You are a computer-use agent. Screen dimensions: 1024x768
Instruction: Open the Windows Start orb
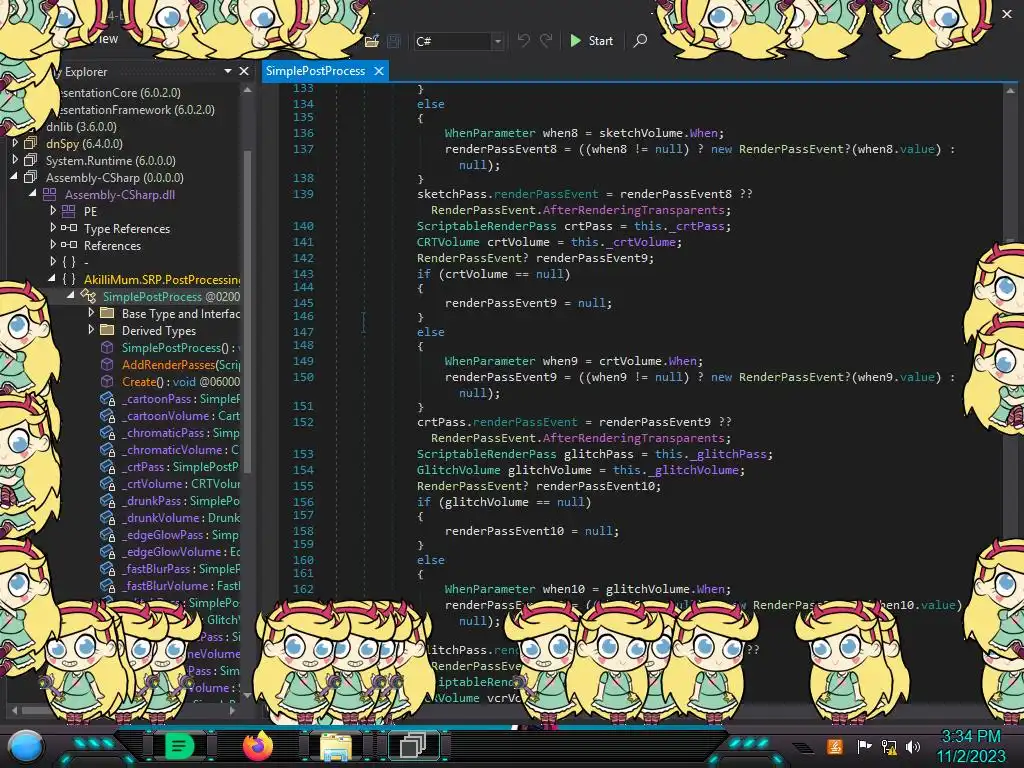point(26,746)
